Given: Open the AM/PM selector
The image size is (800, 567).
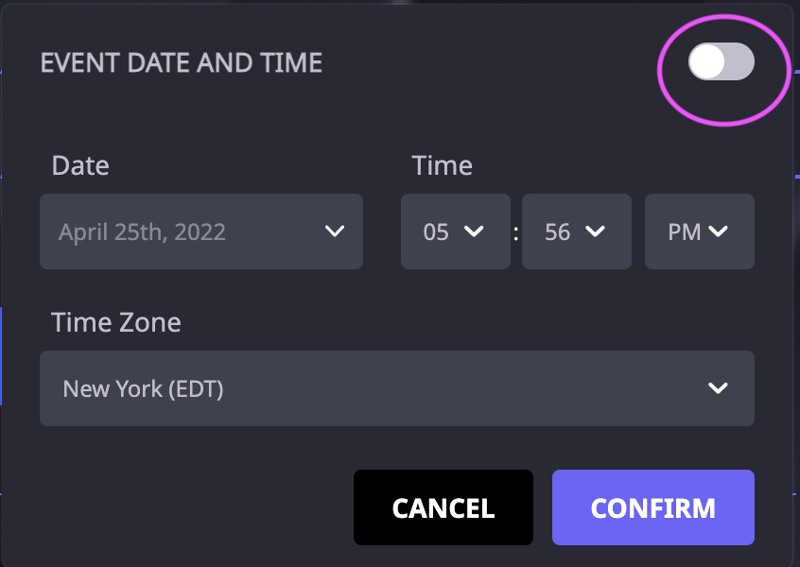Looking at the screenshot, I should [699, 232].
